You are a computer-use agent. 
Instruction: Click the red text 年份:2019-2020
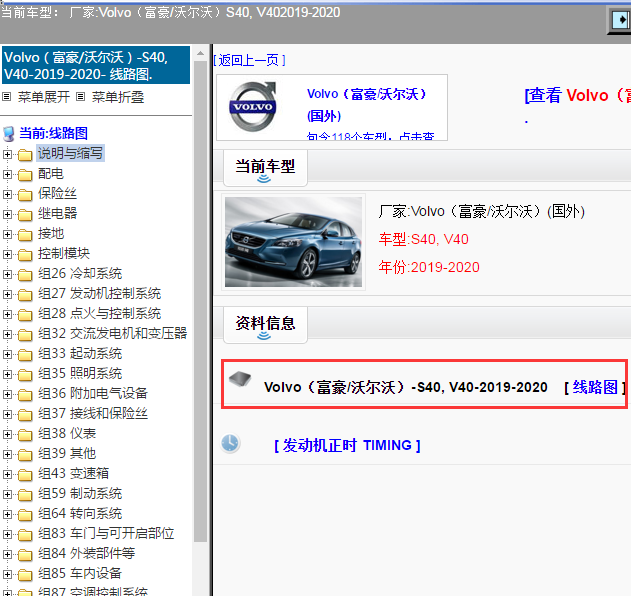coord(429,267)
